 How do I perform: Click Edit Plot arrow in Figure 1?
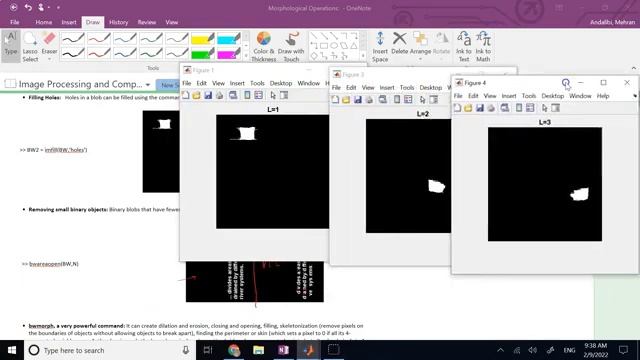[x=273, y=96]
